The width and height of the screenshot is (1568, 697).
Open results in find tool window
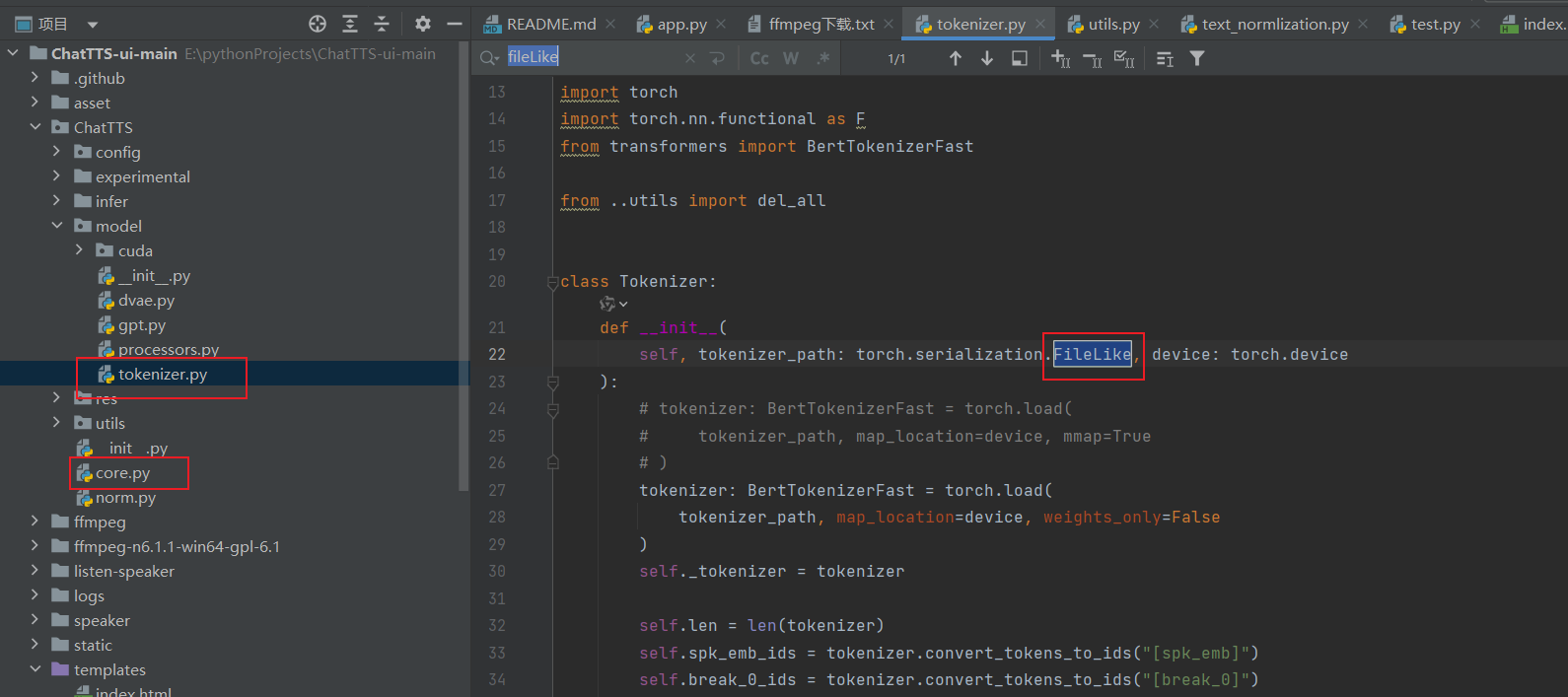(x=1165, y=59)
